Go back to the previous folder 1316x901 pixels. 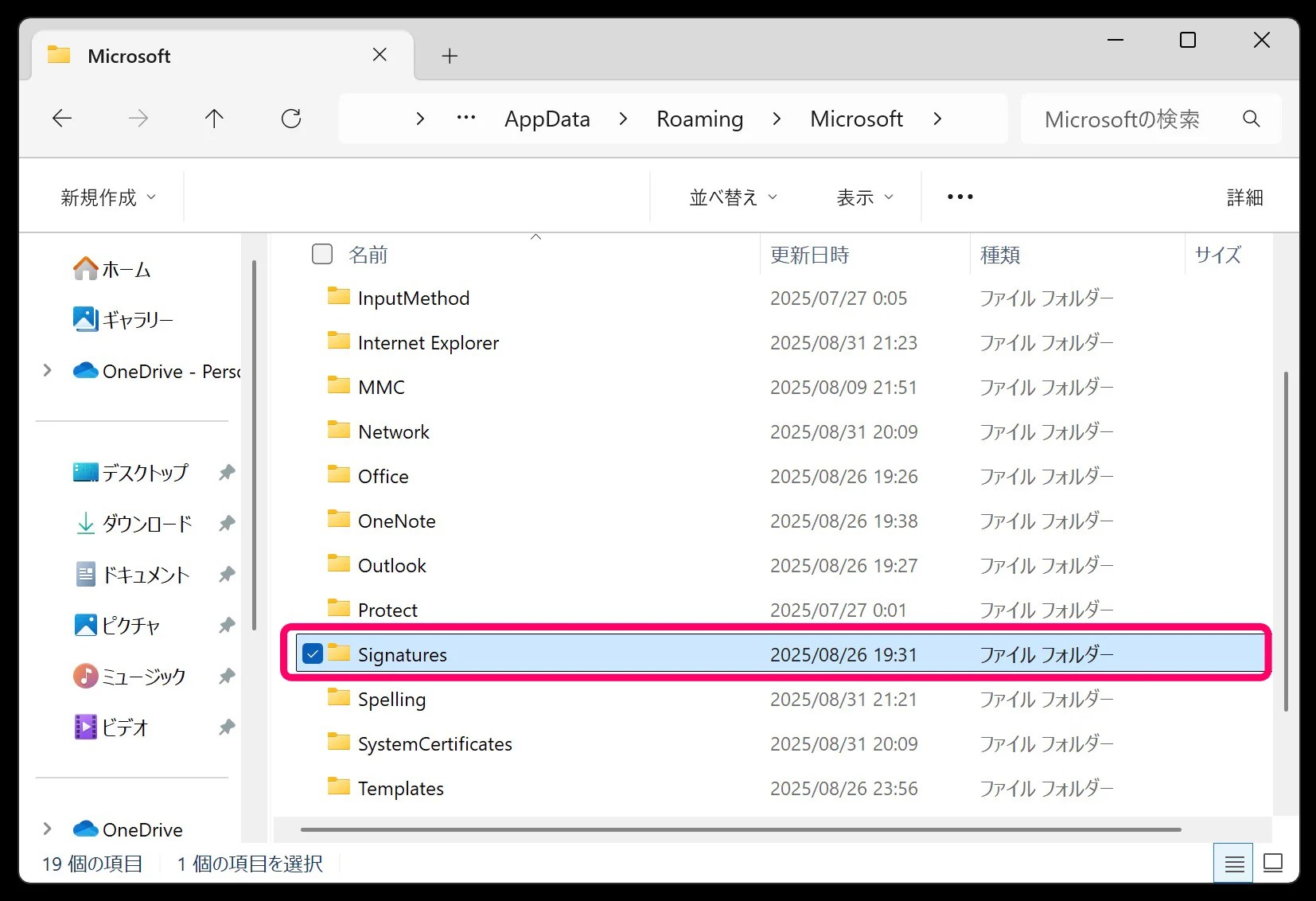click(62, 119)
